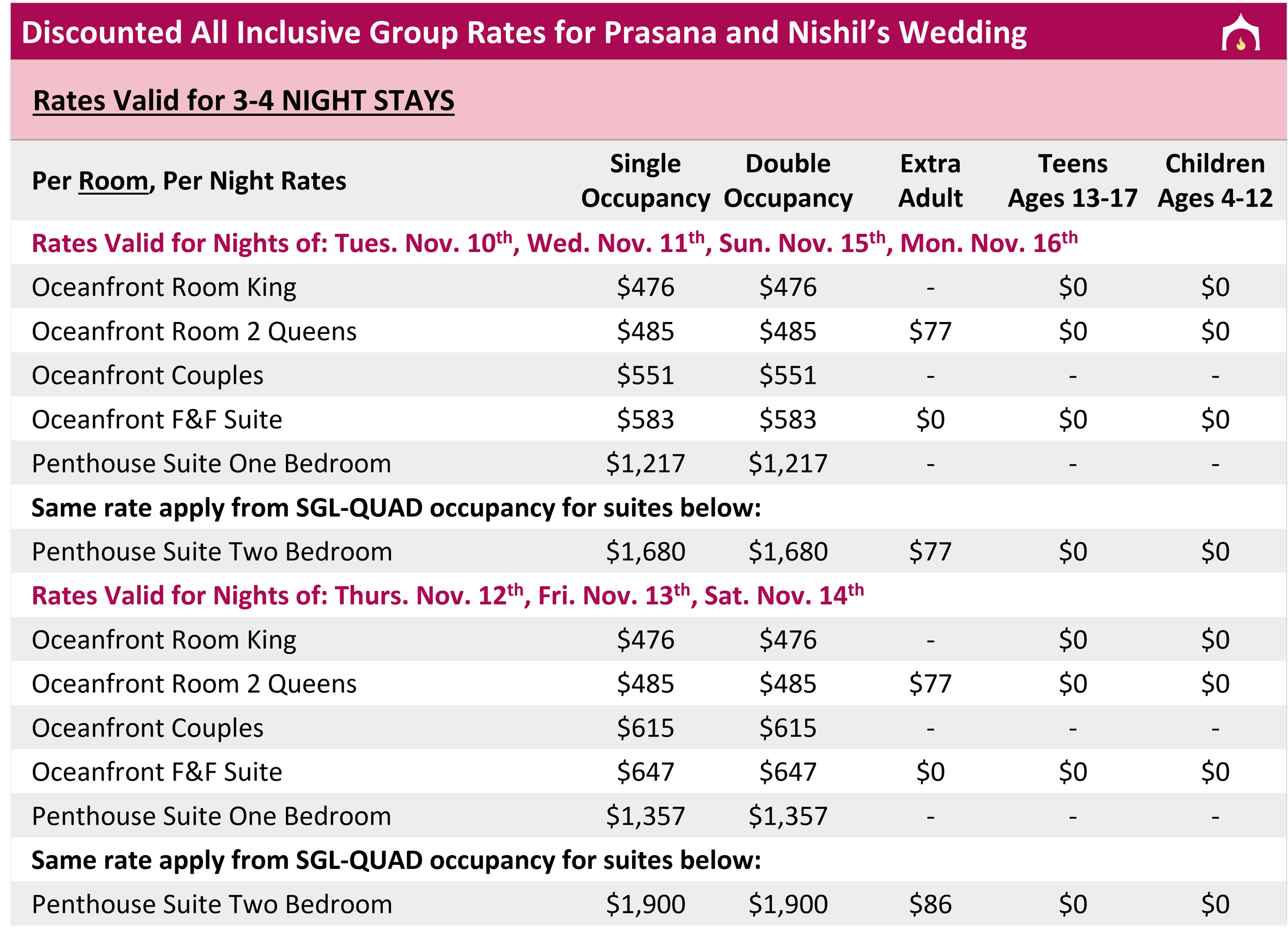This screenshot has height=938, width=1288.
Task: Click the Extra Adult column header
Action: (x=930, y=181)
